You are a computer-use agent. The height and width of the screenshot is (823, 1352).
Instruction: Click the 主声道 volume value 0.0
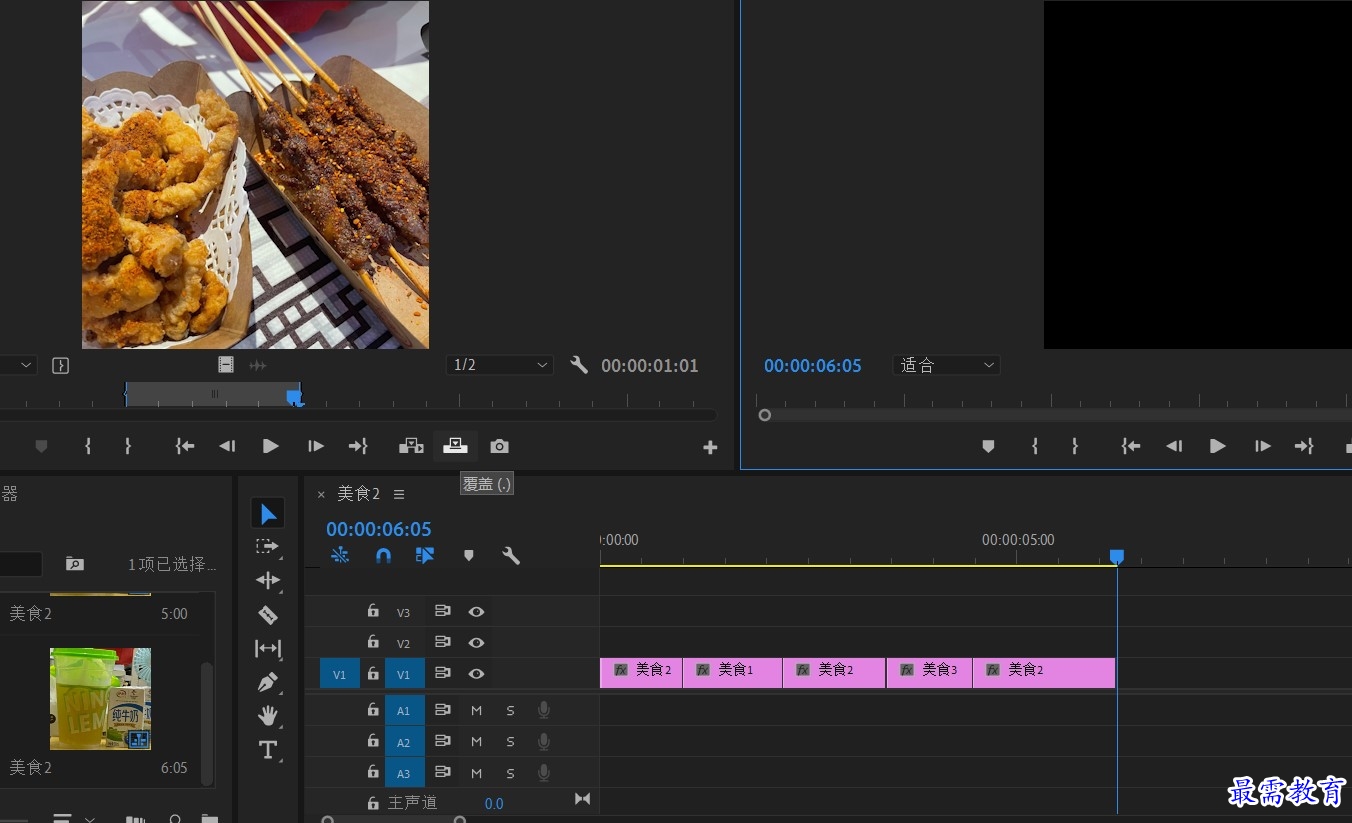click(x=494, y=804)
